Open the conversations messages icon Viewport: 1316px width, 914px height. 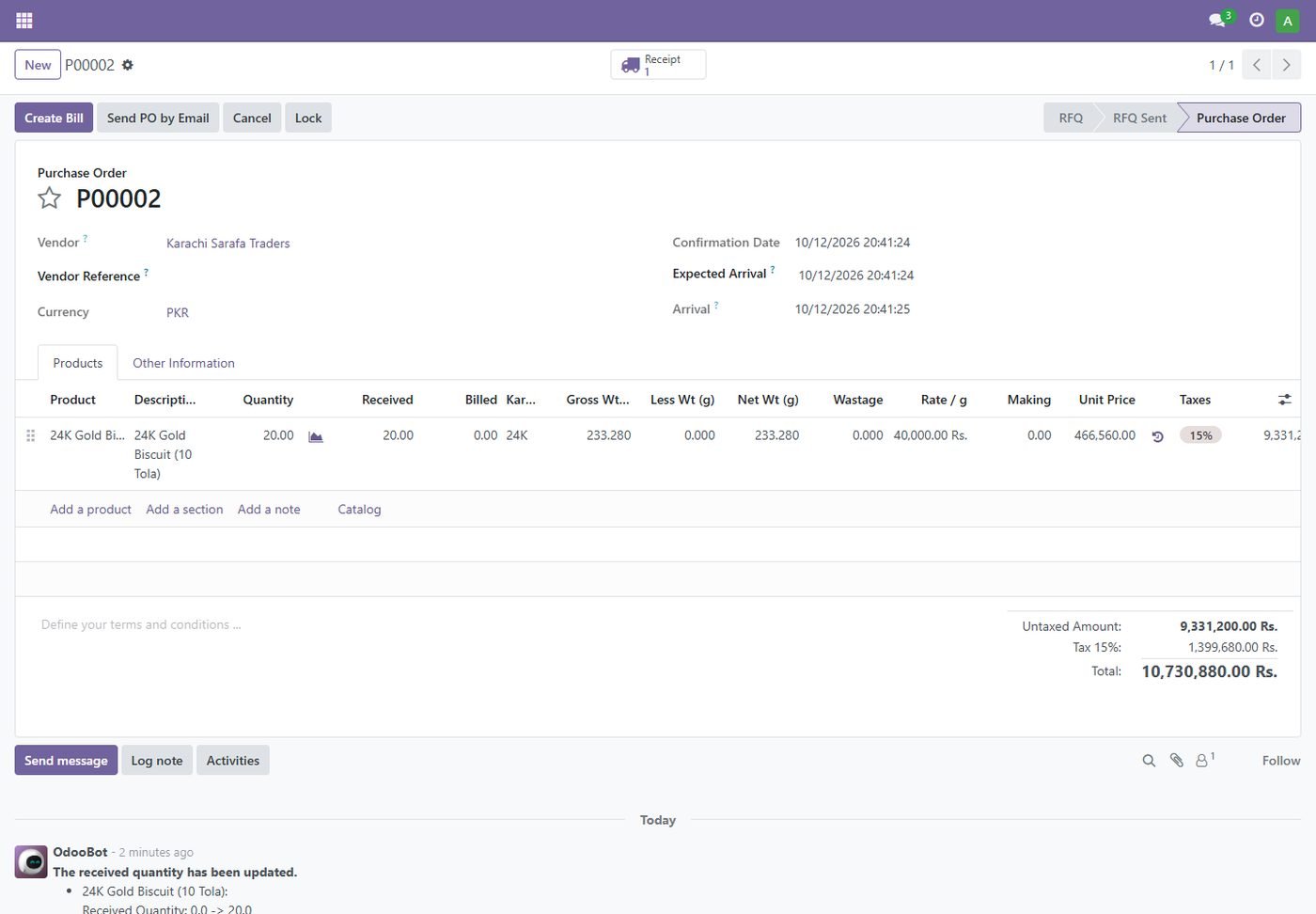[x=1218, y=20]
